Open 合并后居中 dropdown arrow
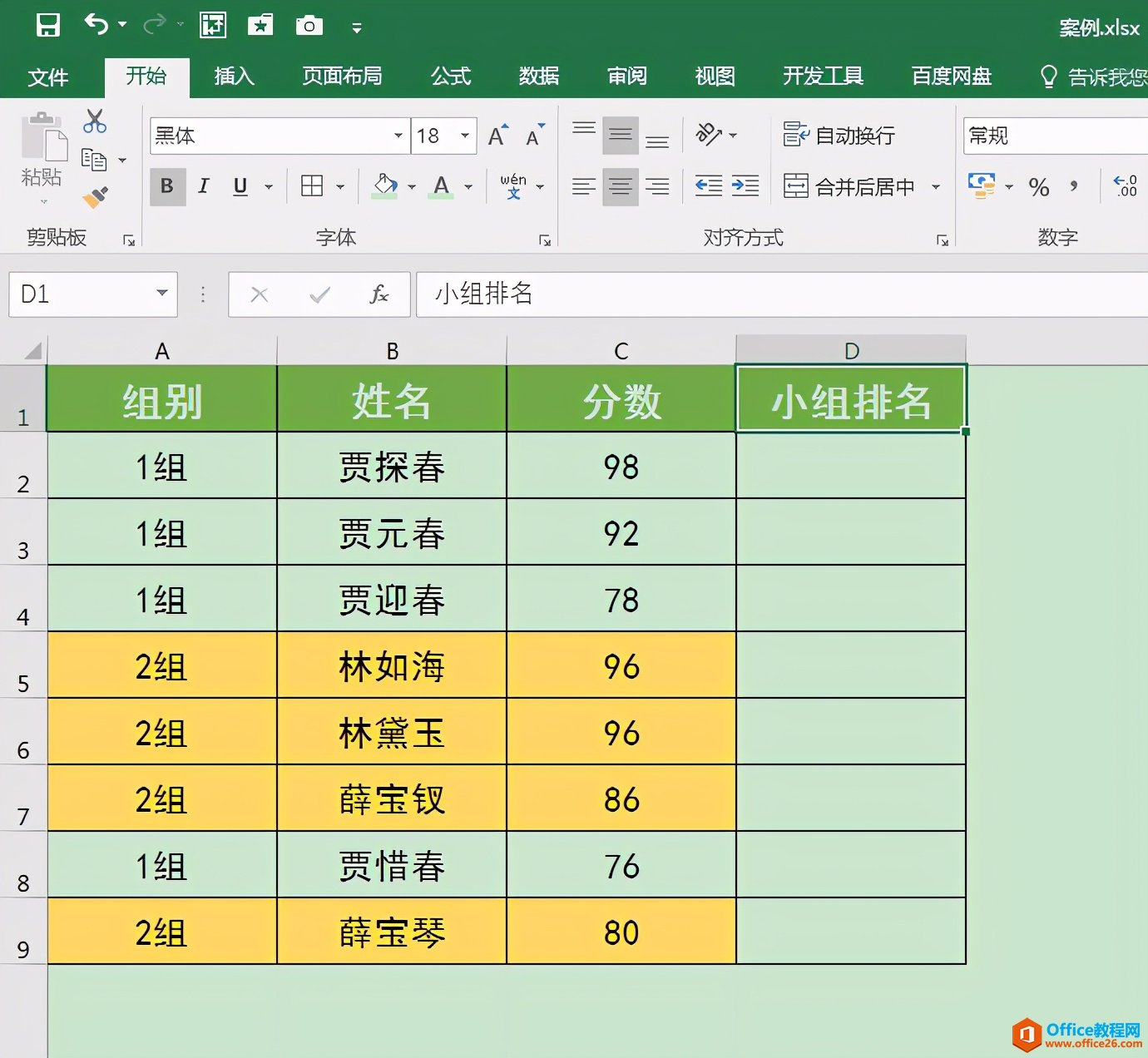The width and height of the screenshot is (1148, 1058). coord(936,187)
